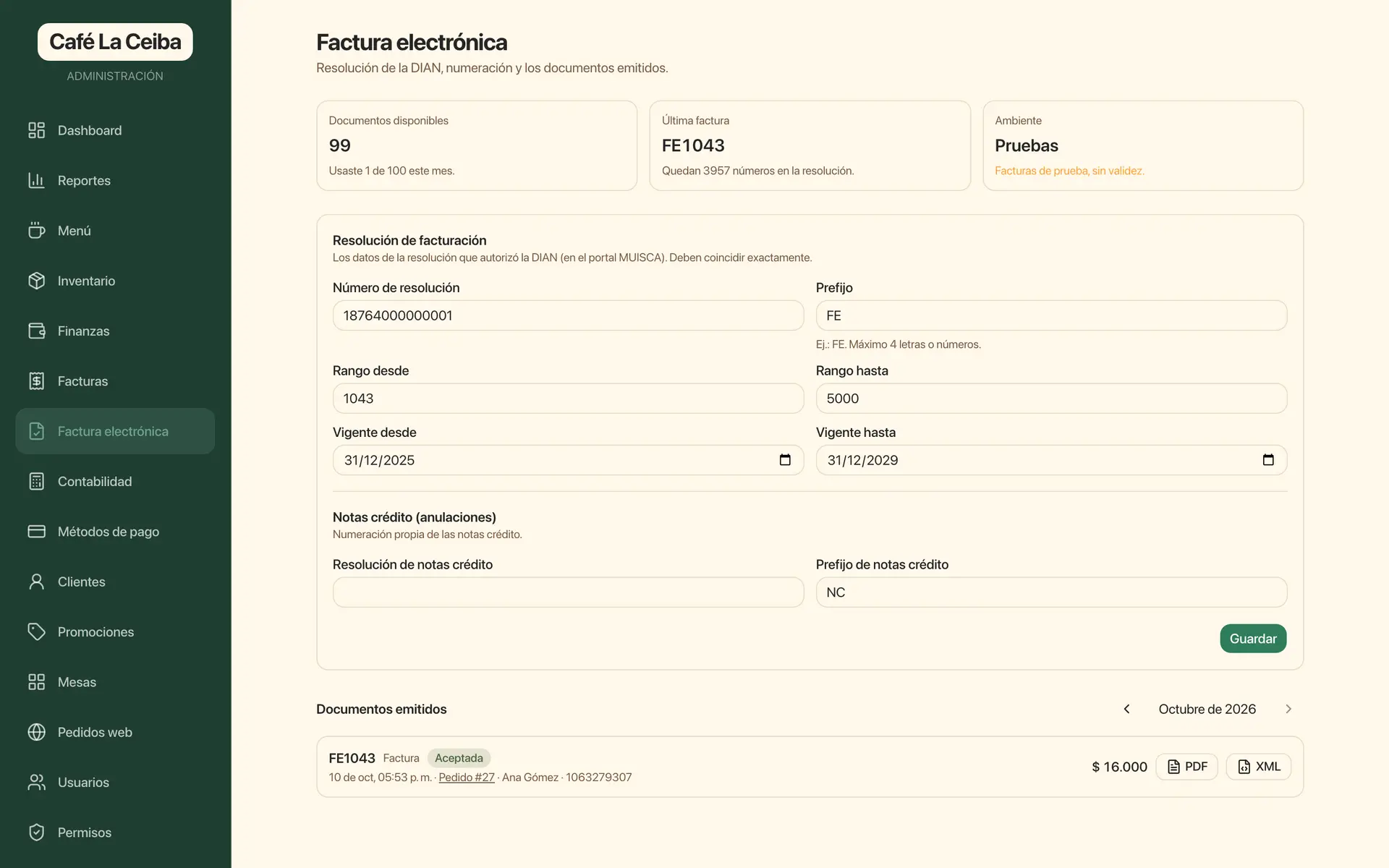Click the Café La Ceiba logo
This screenshot has height=868, width=1389.
click(115, 42)
